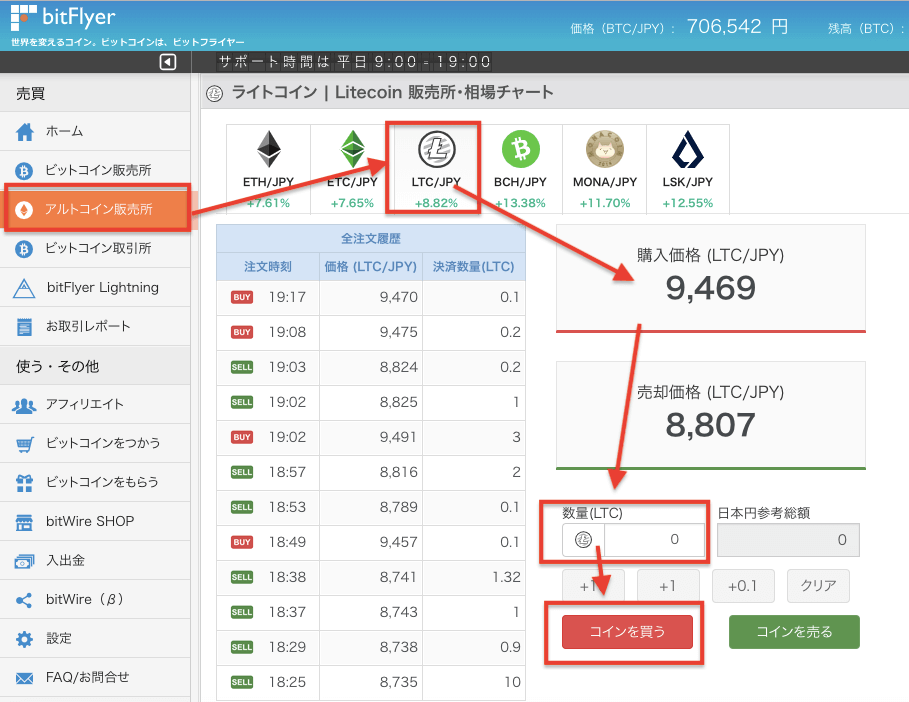Click the 決済数量(LTC) column header
The height and width of the screenshot is (702, 909).
(x=474, y=267)
